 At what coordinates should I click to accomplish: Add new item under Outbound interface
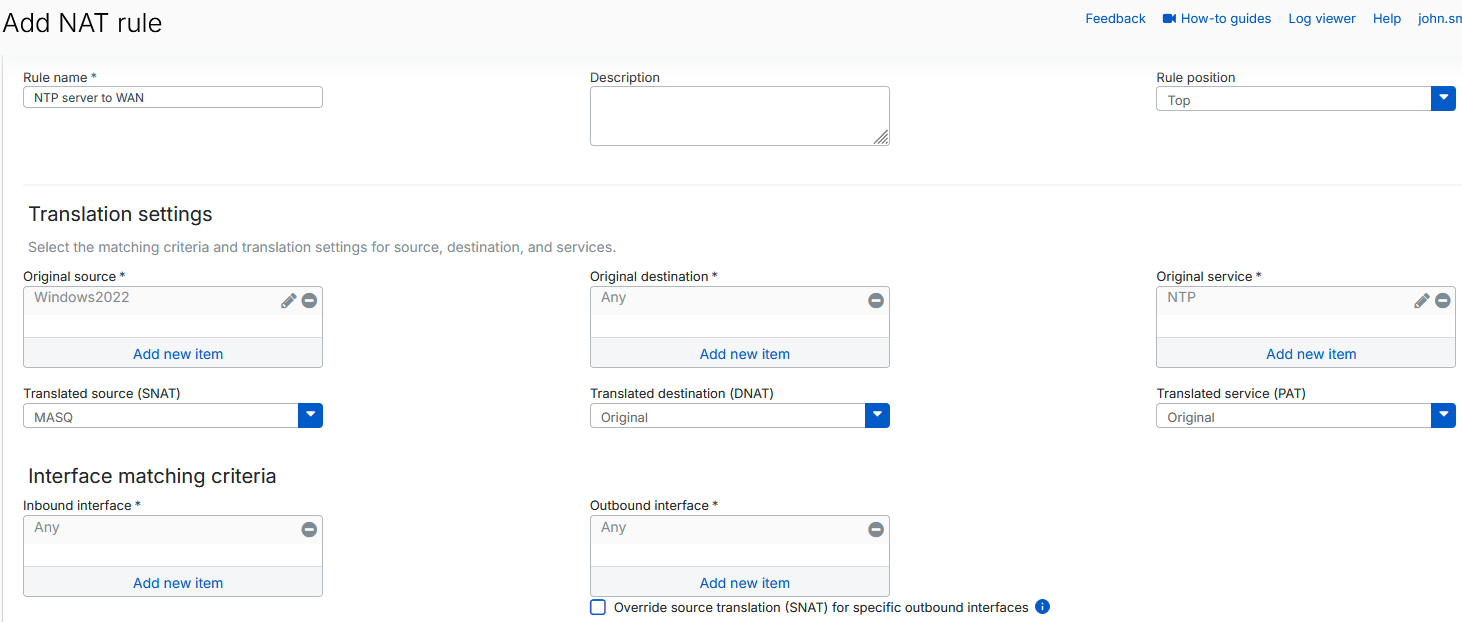tap(744, 582)
